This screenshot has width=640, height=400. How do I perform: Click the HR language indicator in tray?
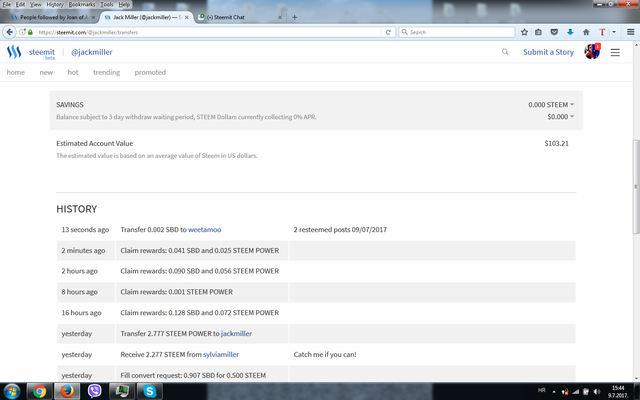tap(542, 391)
